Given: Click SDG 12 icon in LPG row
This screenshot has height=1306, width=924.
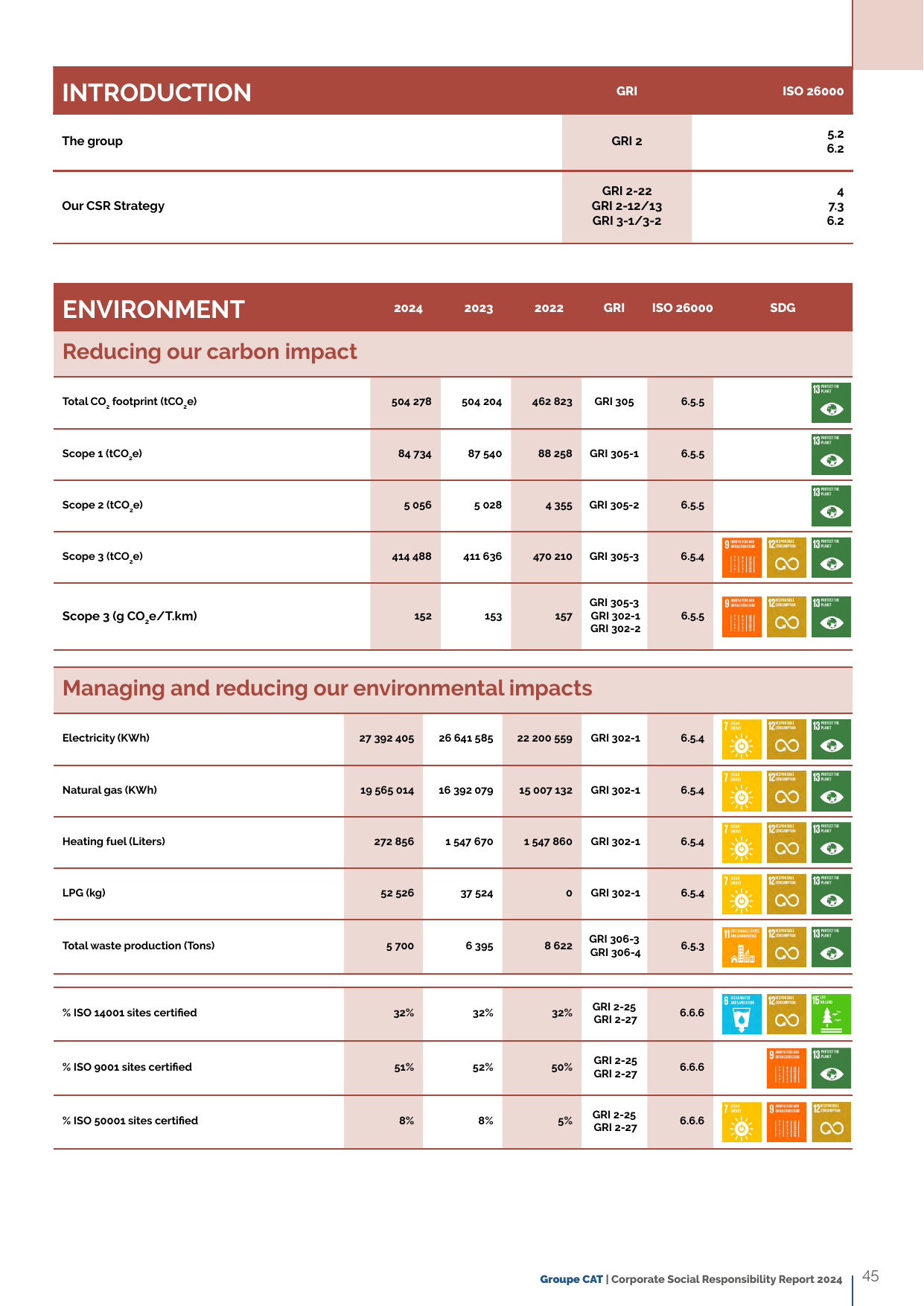Looking at the screenshot, I should (x=786, y=894).
